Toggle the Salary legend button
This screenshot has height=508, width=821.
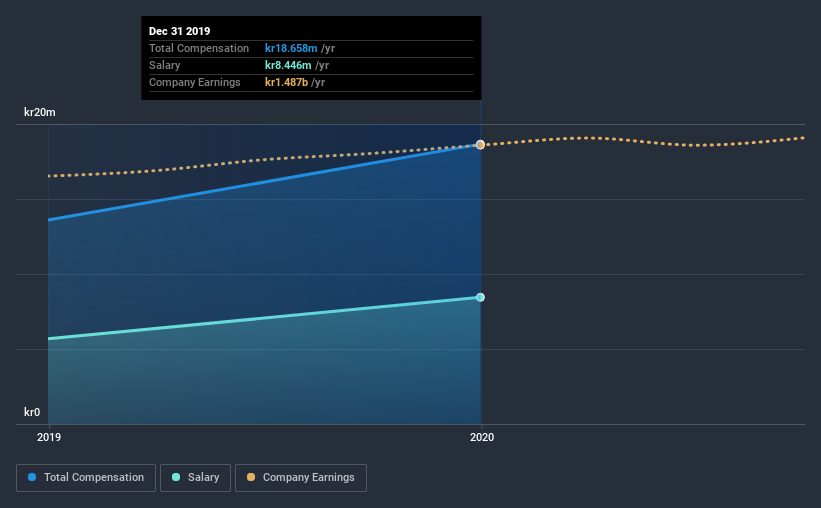tap(195, 478)
